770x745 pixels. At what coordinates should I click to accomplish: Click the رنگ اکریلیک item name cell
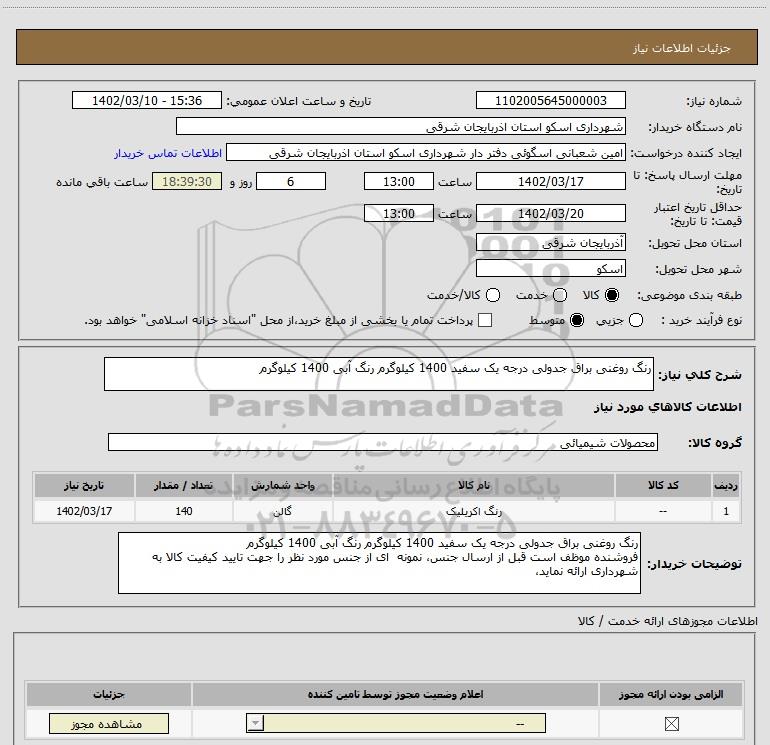pyautogui.click(x=474, y=511)
